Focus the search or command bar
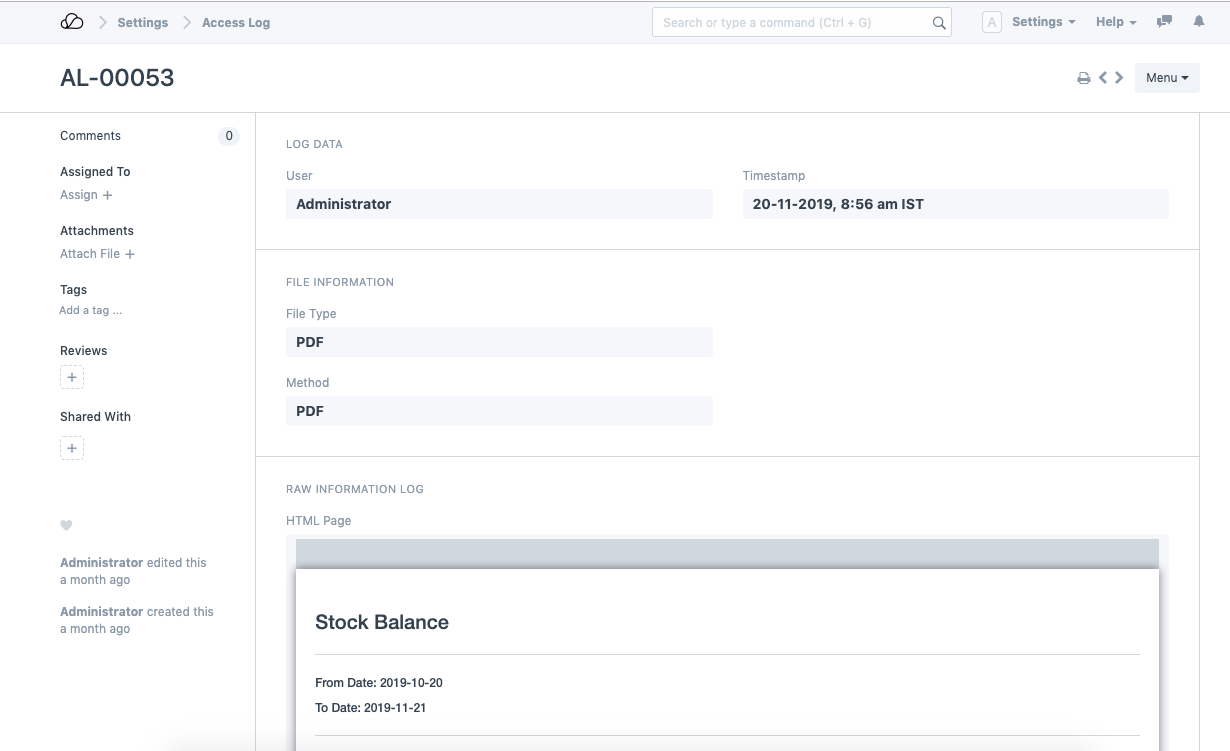 coord(790,22)
